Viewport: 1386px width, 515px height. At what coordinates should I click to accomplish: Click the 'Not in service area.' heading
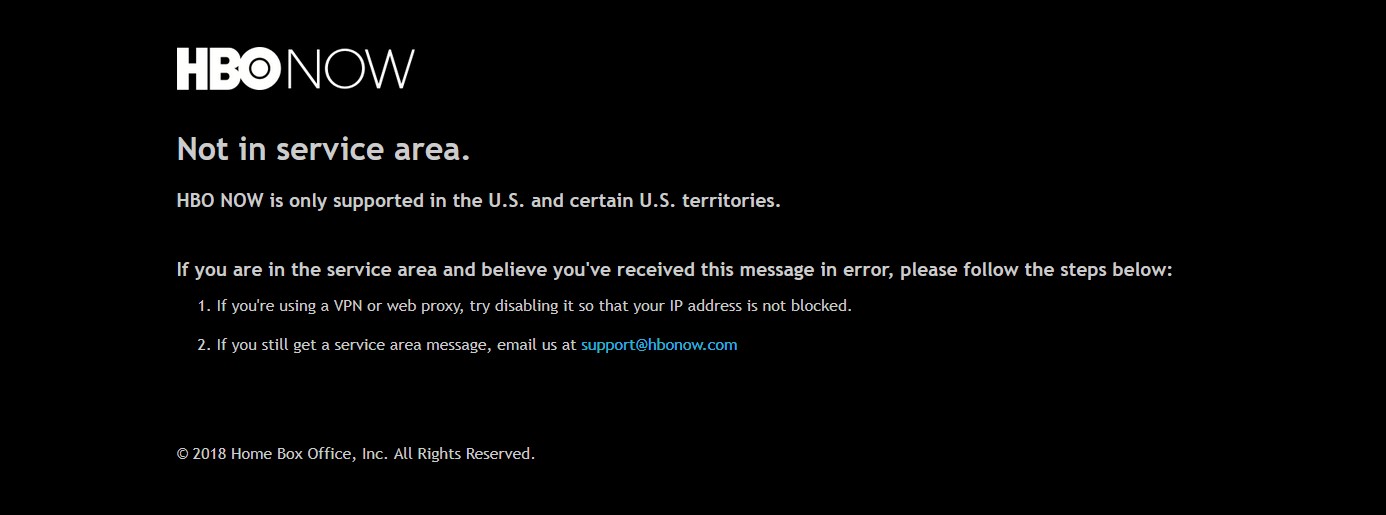[323, 149]
